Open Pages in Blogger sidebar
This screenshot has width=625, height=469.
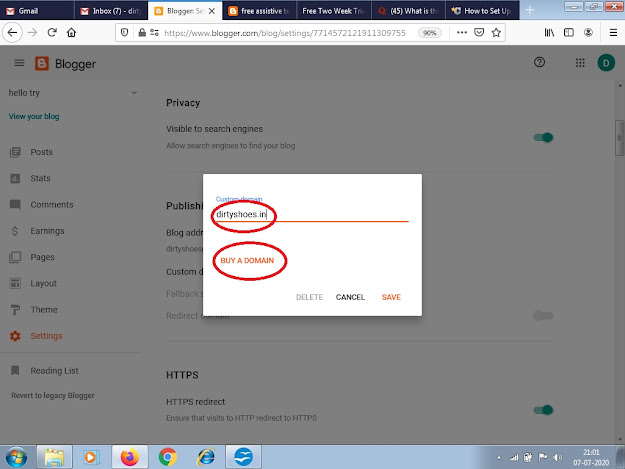coord(42,257)
